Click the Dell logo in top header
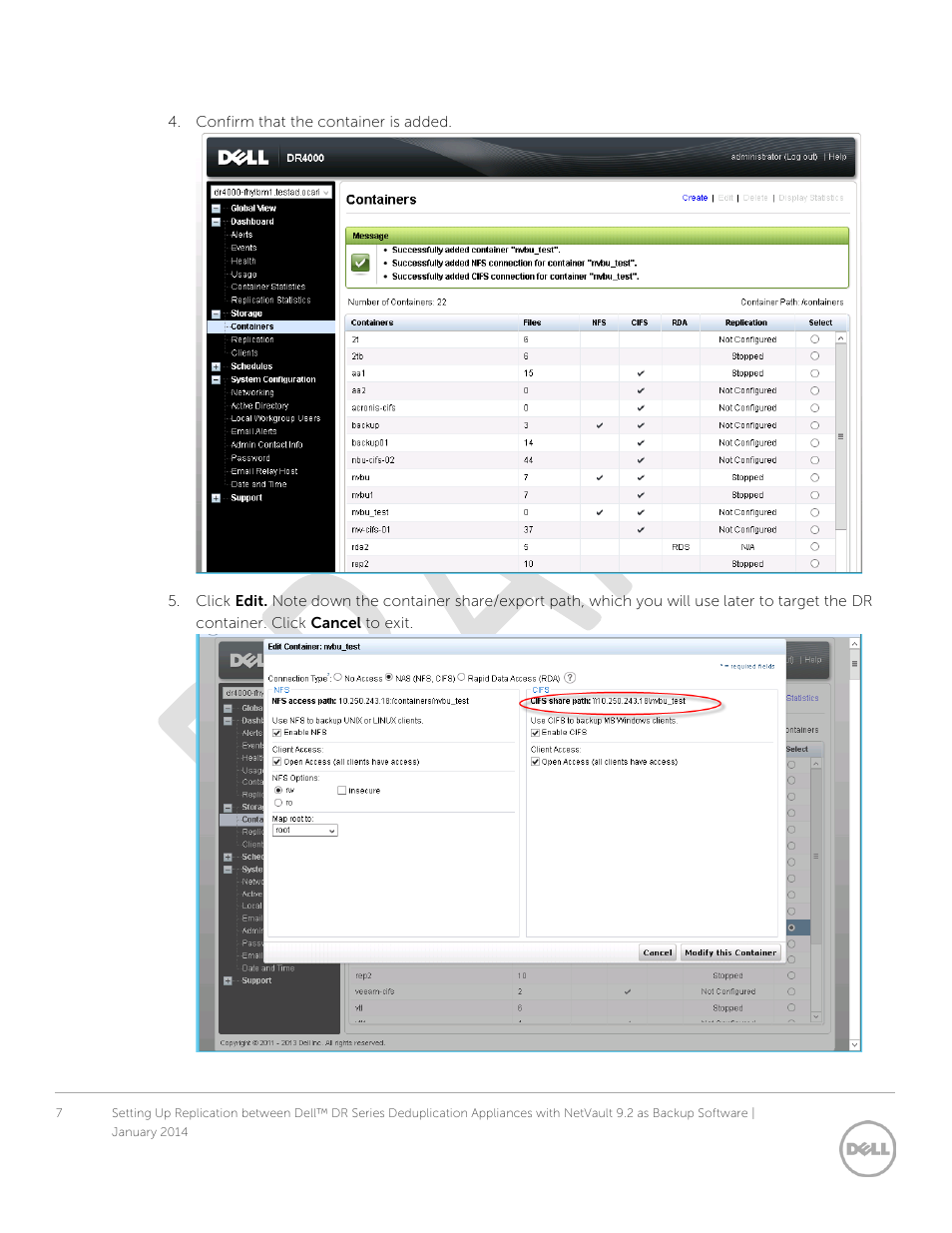Screen dimensions: 952x1233 pos(243,157)
